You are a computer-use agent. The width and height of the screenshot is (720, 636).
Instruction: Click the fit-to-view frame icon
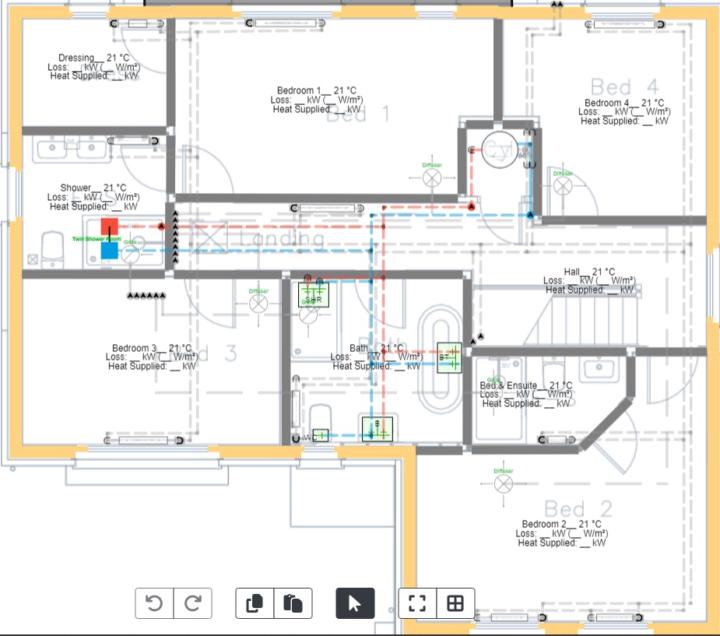pos(418,603)
